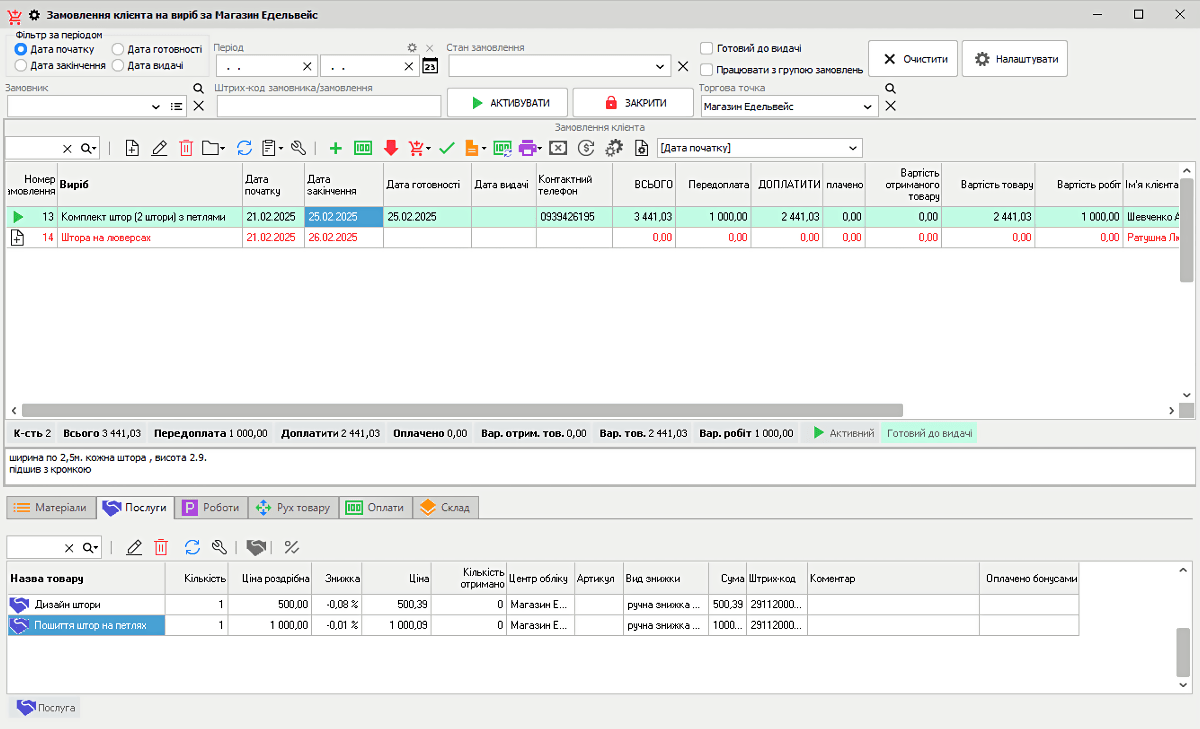Click the purple printer icon

528,148
